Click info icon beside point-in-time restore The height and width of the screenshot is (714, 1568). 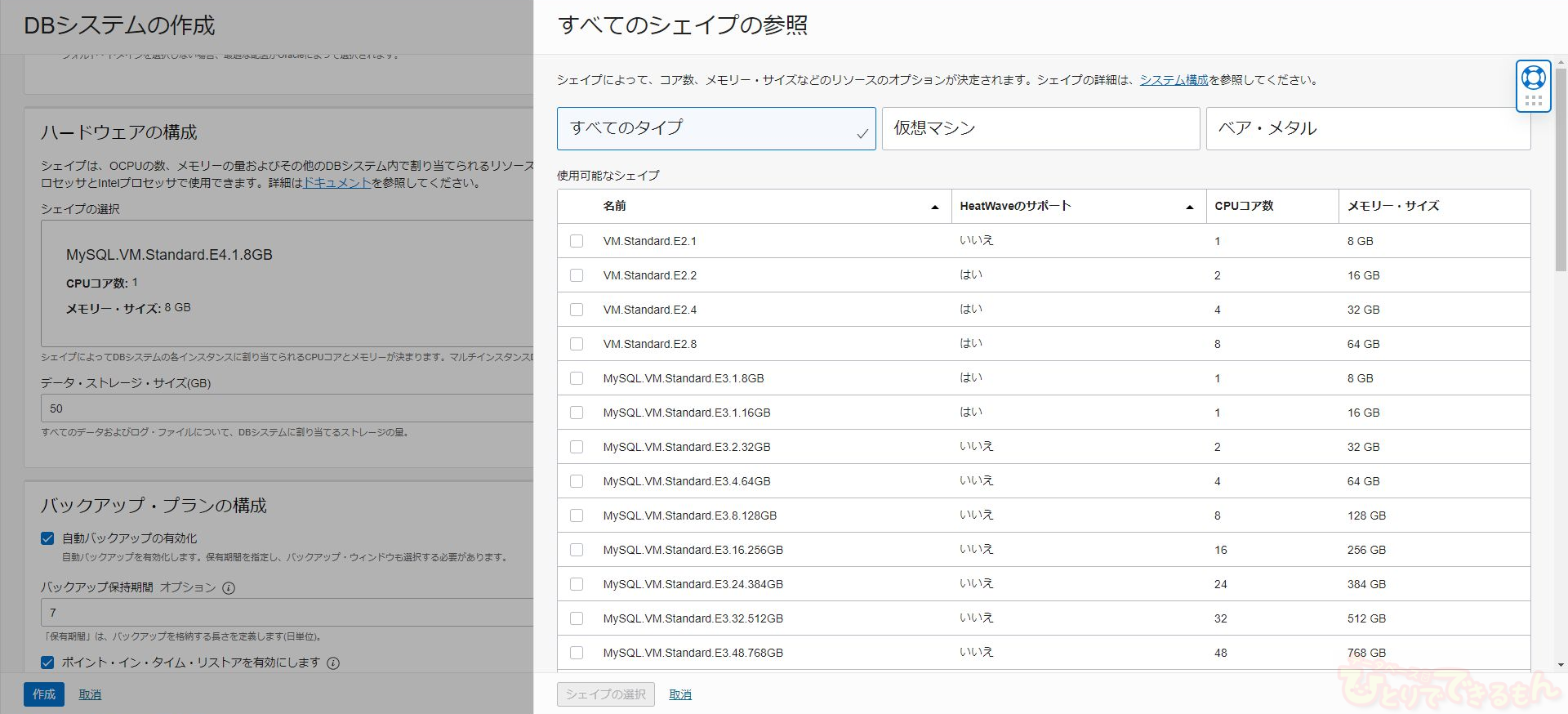333,663
